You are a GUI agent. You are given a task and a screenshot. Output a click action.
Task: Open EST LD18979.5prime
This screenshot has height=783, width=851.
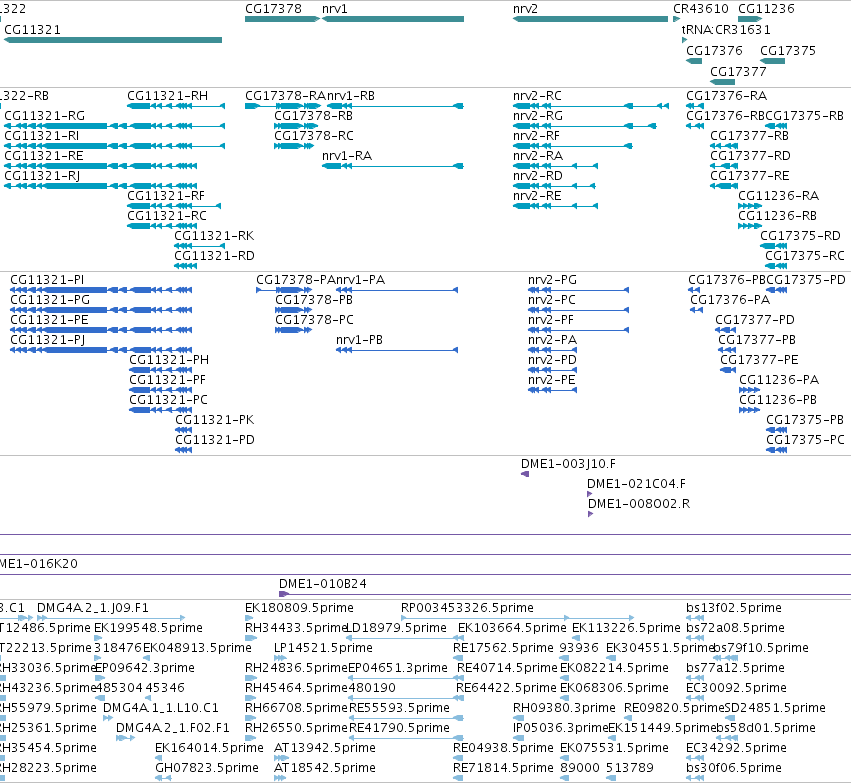[396, 628]
